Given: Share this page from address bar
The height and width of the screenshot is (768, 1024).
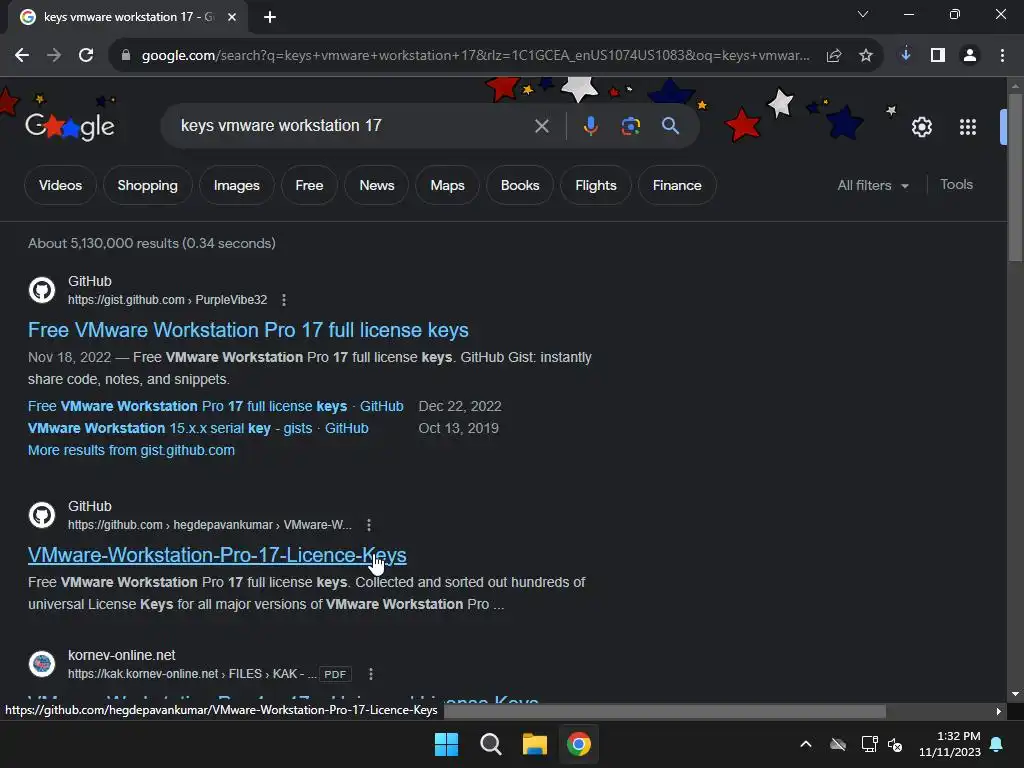Looking at the screenshot, I should [x=833, y=56].
